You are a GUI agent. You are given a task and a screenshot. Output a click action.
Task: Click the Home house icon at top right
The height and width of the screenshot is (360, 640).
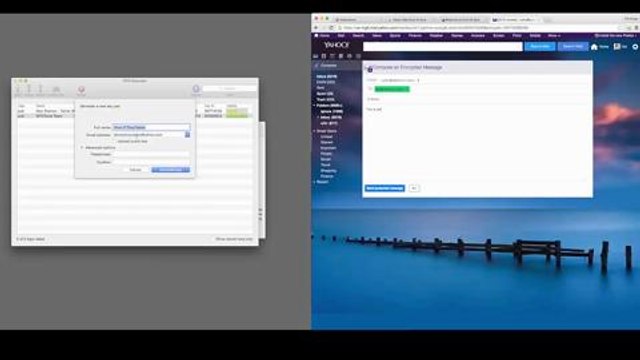pyautogui.click(x=594, y=47)
